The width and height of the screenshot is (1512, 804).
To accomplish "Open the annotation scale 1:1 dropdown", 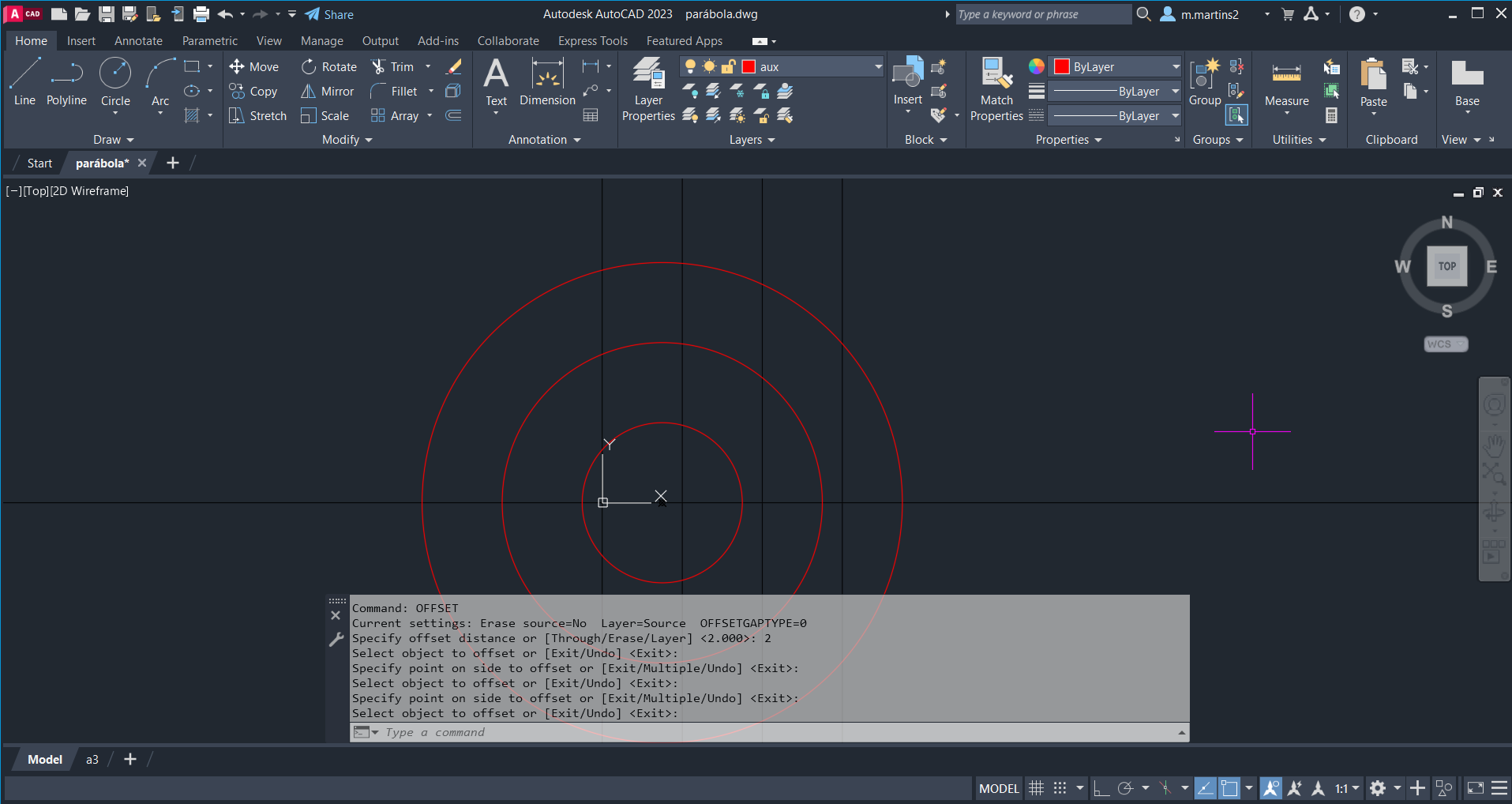I will click(1347, 788).
